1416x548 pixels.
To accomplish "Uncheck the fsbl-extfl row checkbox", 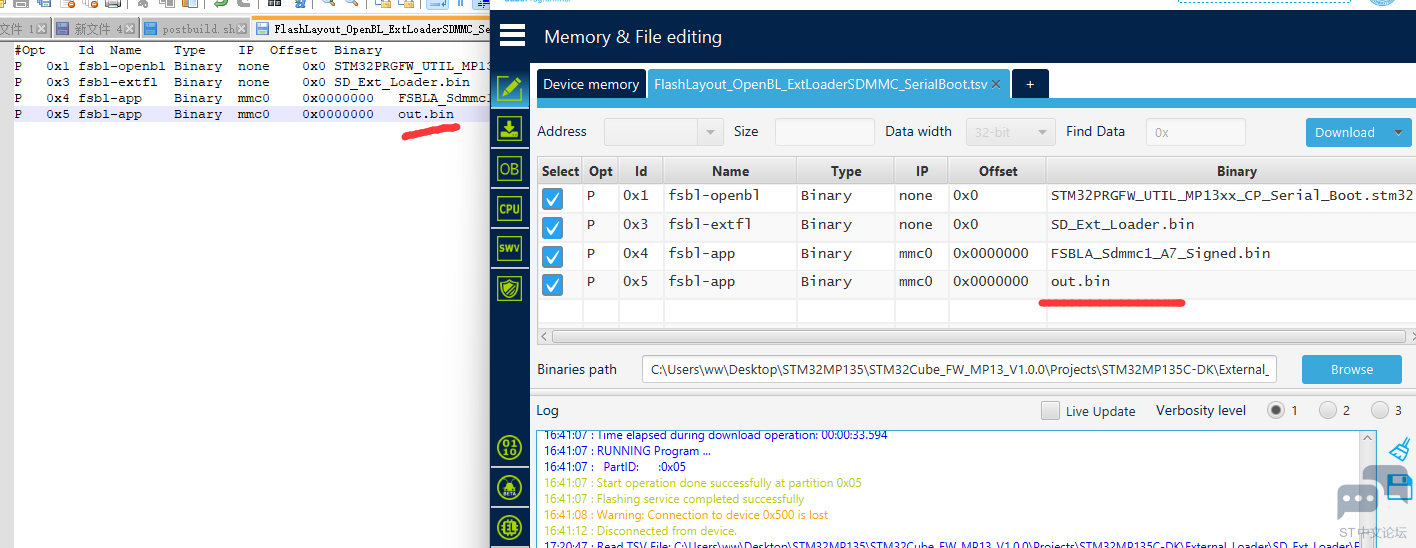I will (x=552, y=228).
